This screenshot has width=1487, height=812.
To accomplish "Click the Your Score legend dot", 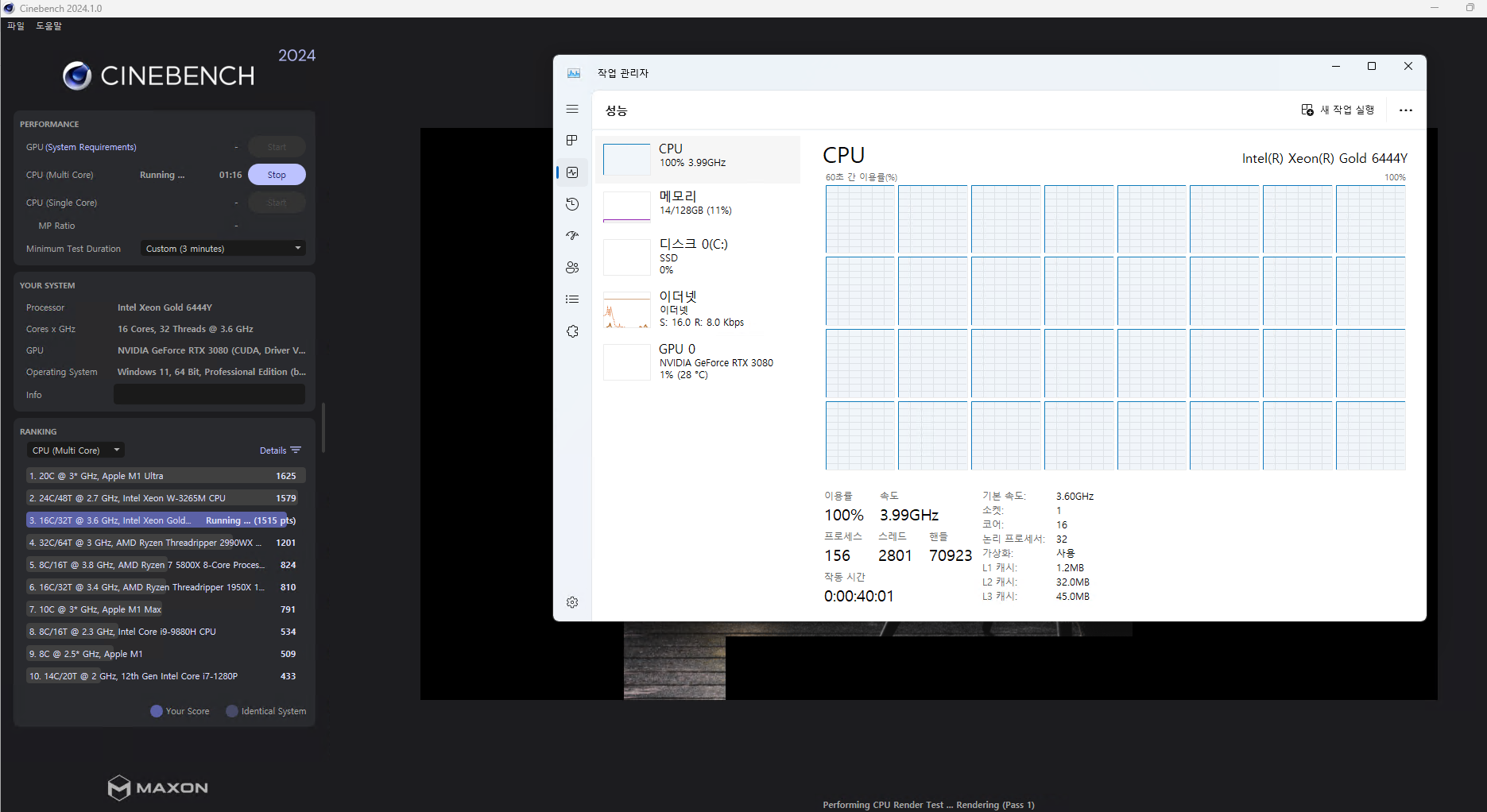I will [157, 711].
